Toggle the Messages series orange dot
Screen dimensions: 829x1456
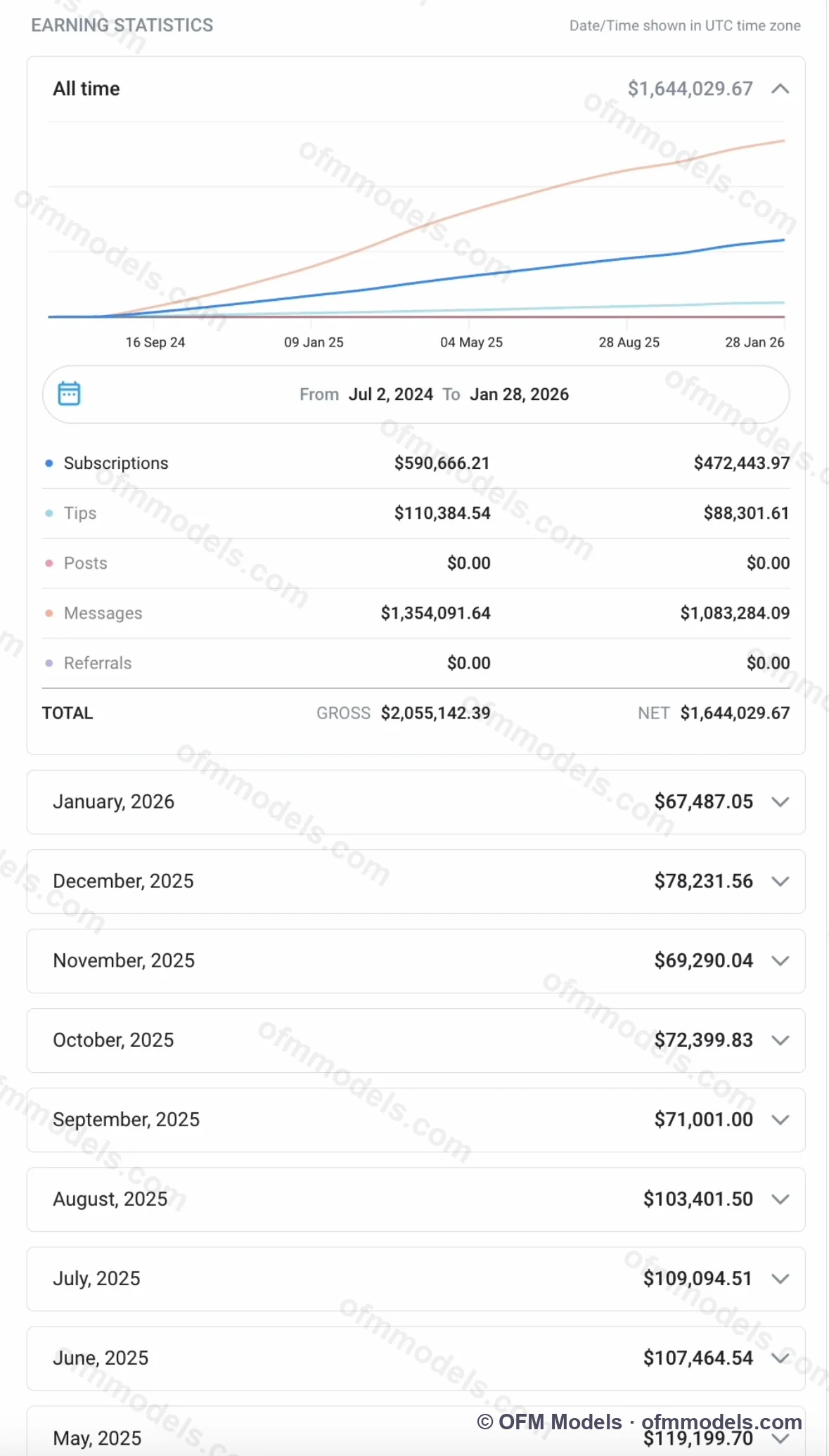pos(49,613)
